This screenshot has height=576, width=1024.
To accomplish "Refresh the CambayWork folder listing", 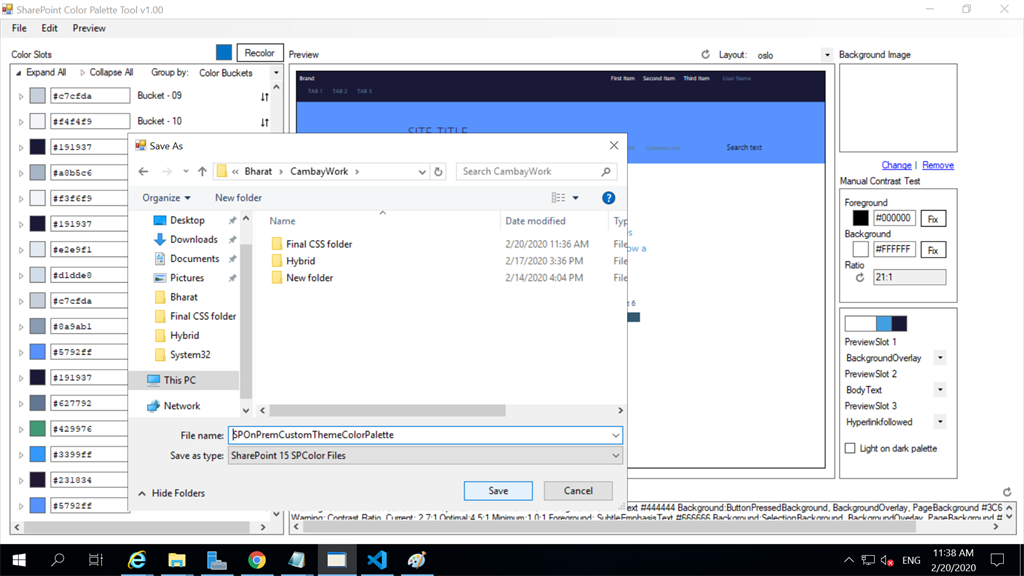I will (x=438, y=172).
